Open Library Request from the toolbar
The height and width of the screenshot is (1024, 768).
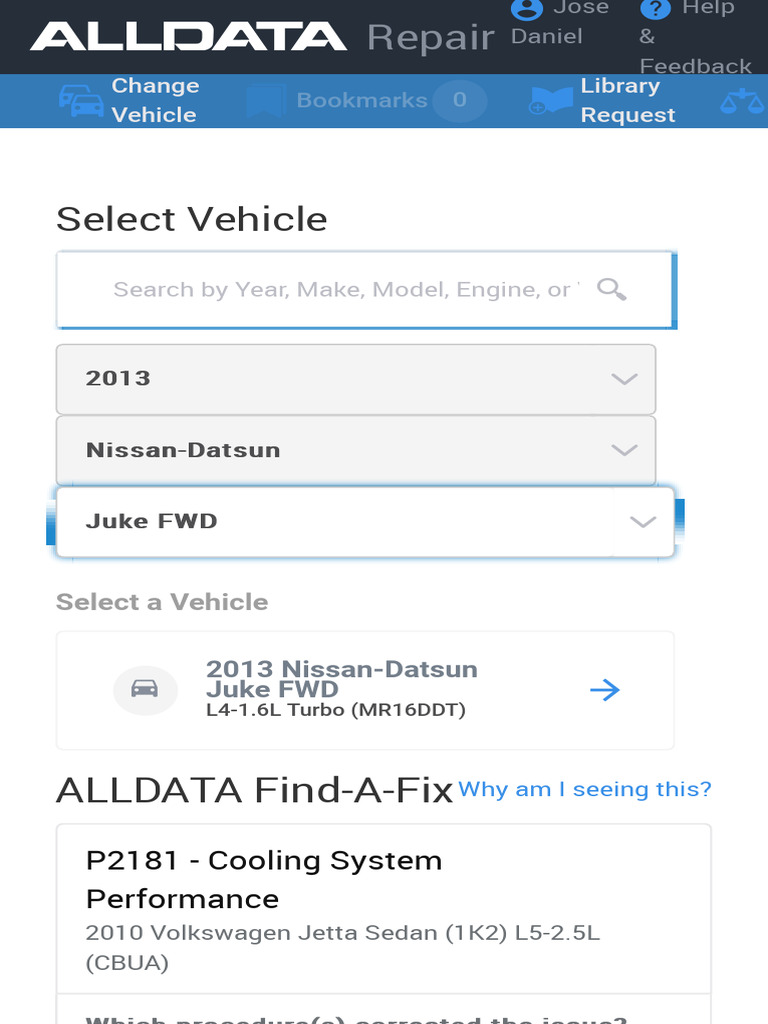point(627,100)
